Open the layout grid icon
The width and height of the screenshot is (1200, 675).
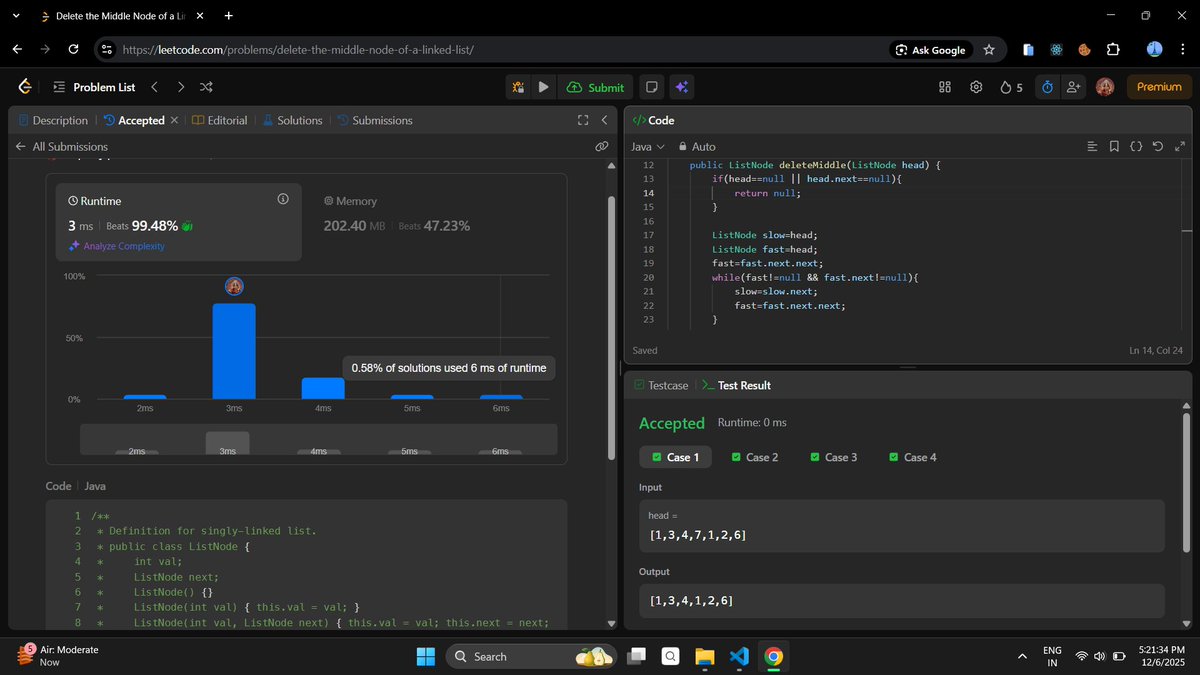coord(944,87)
